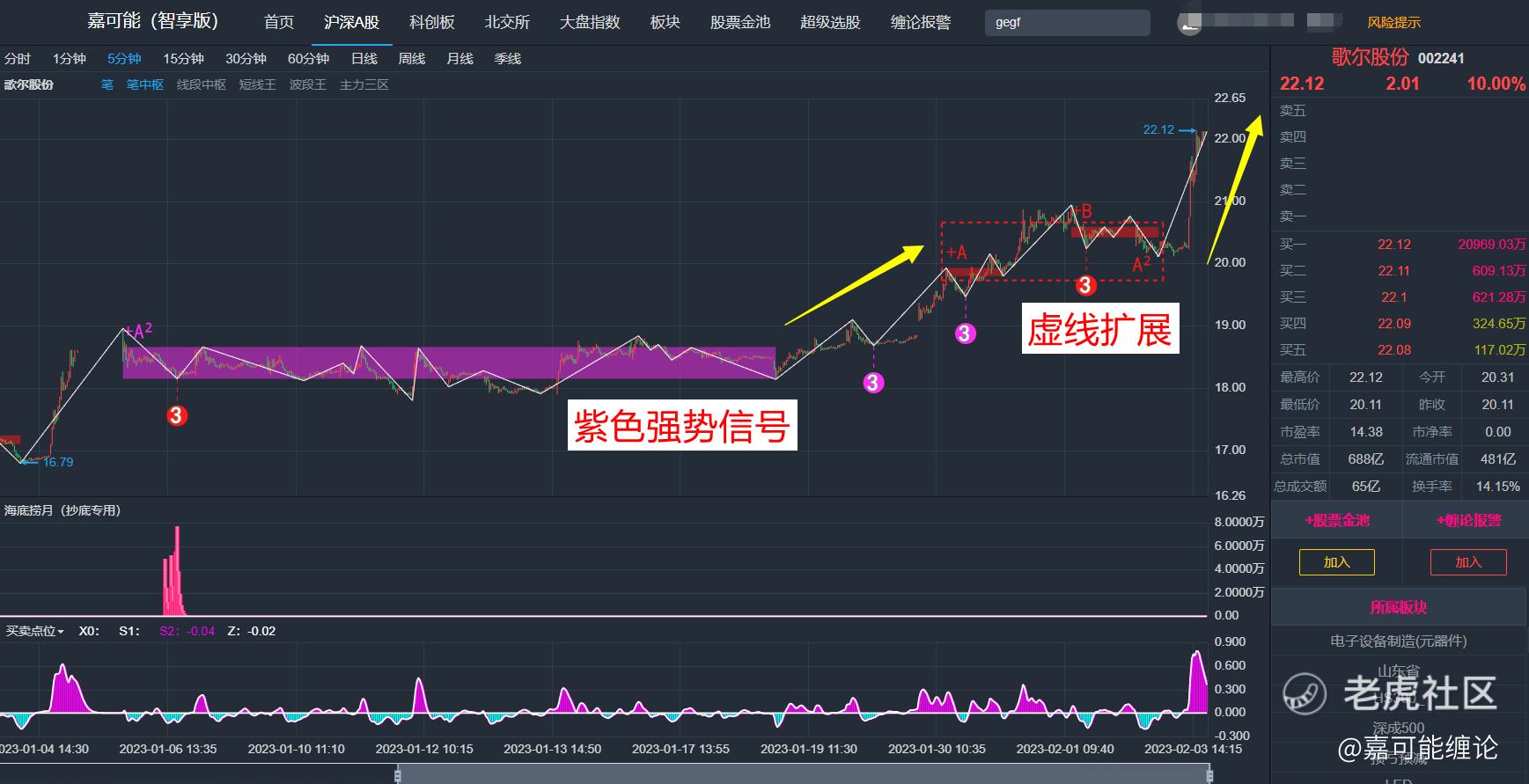Click the 嘉可能 (智享版) logo title
Viewport: 1529px width, 784px height.
152,21
